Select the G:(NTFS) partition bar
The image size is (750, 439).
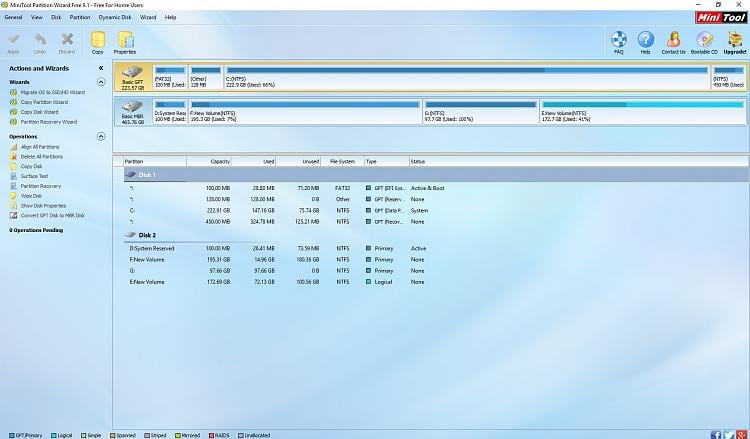481,111
